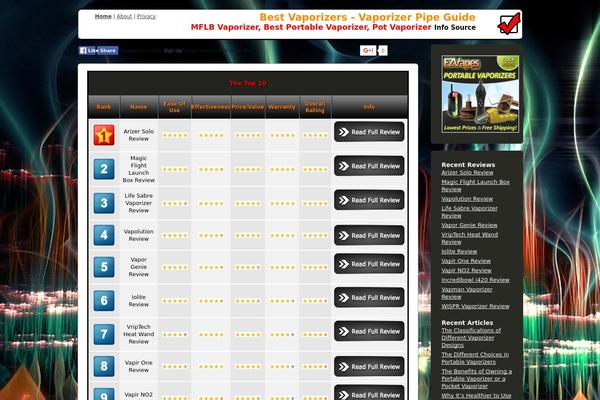Click the Ease Of Use column header

pos(174,107)
